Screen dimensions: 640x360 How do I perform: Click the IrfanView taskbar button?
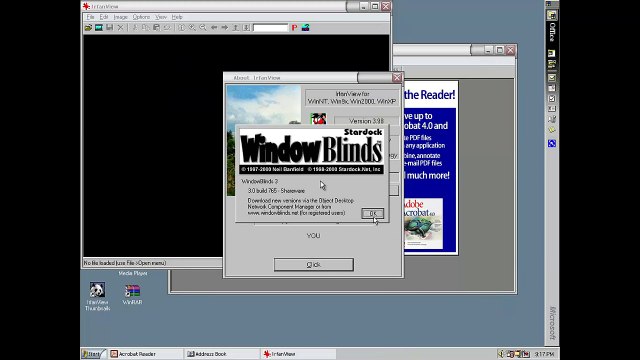(298, 354)
